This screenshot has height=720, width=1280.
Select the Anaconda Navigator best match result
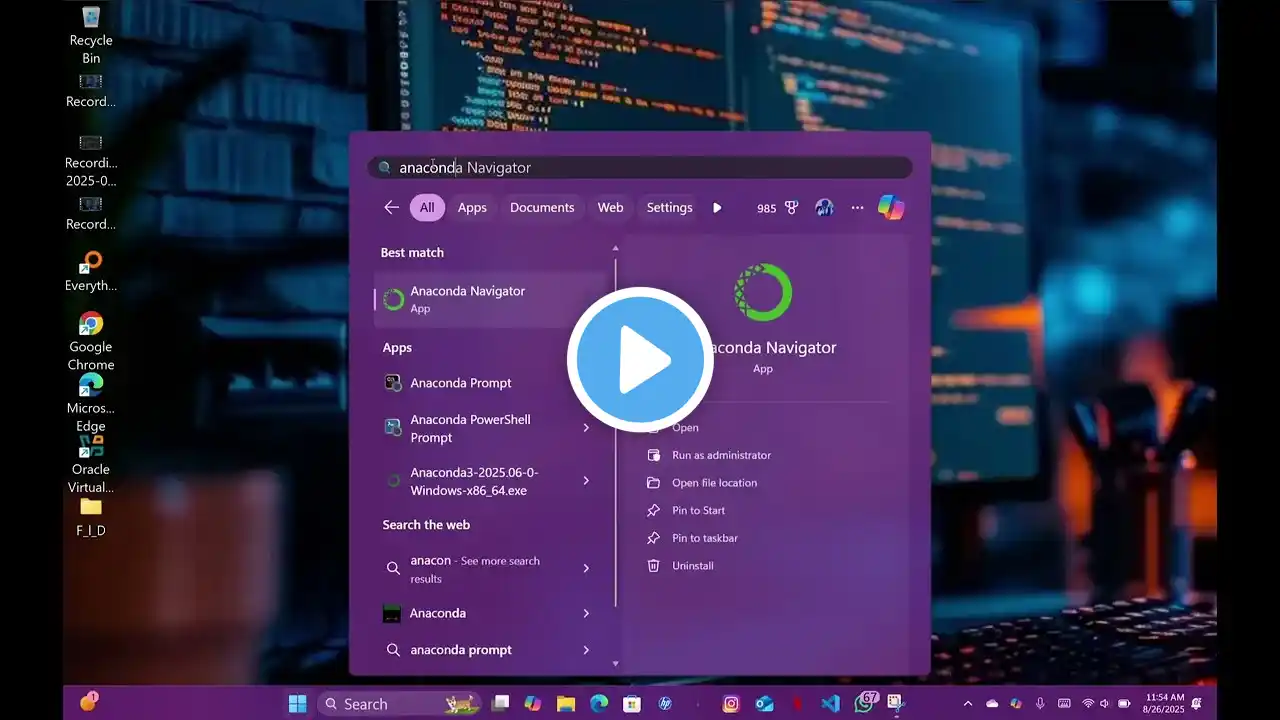click(490, 299)
